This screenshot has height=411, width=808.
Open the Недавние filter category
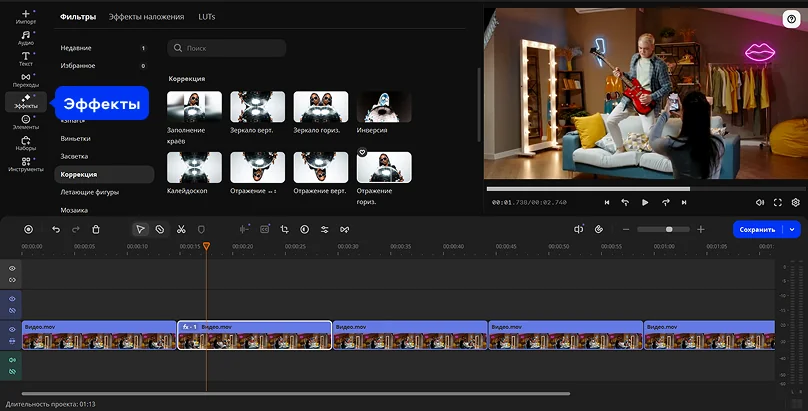point(104,48)
